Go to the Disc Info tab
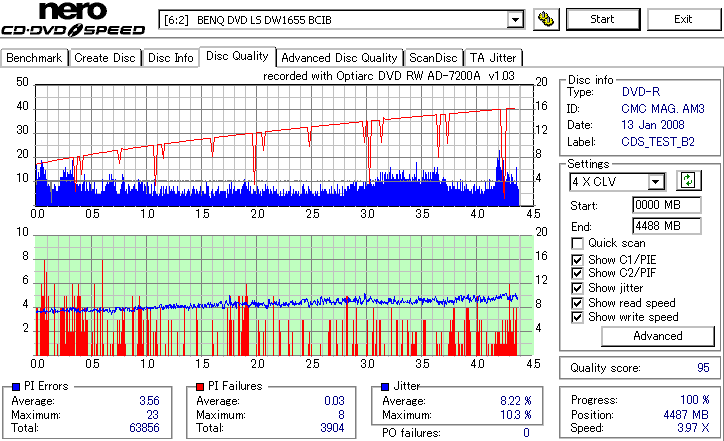This screenshot has width=724, height=441. point(170,58)
